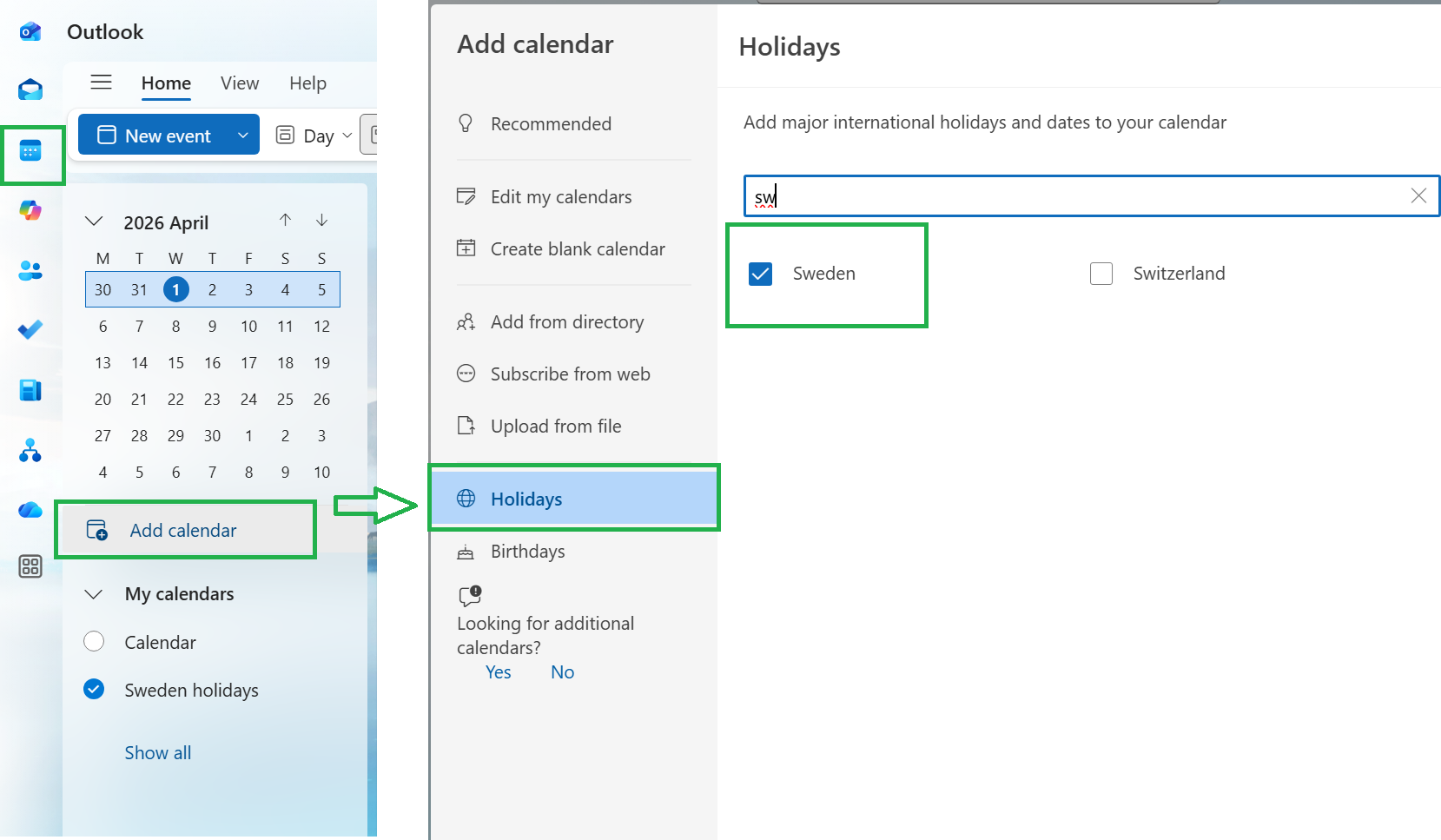The width and height of the screenshot is (1441, 840).
Task: Open the People app in the sidebar
Action: click(30, 271)
